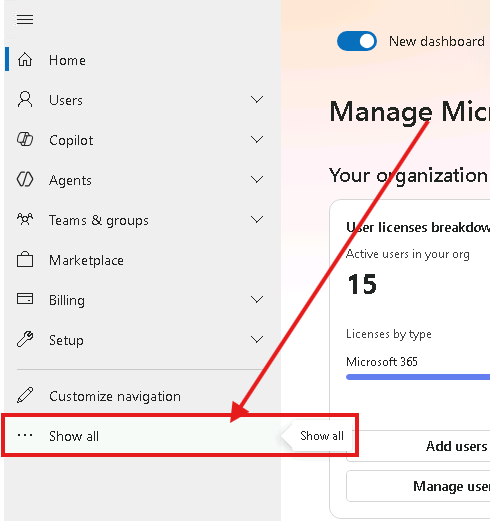The height and width of the screenshot is (521, 490).
Task: Expand the Copilot chevron
Action: coord(257,139)
